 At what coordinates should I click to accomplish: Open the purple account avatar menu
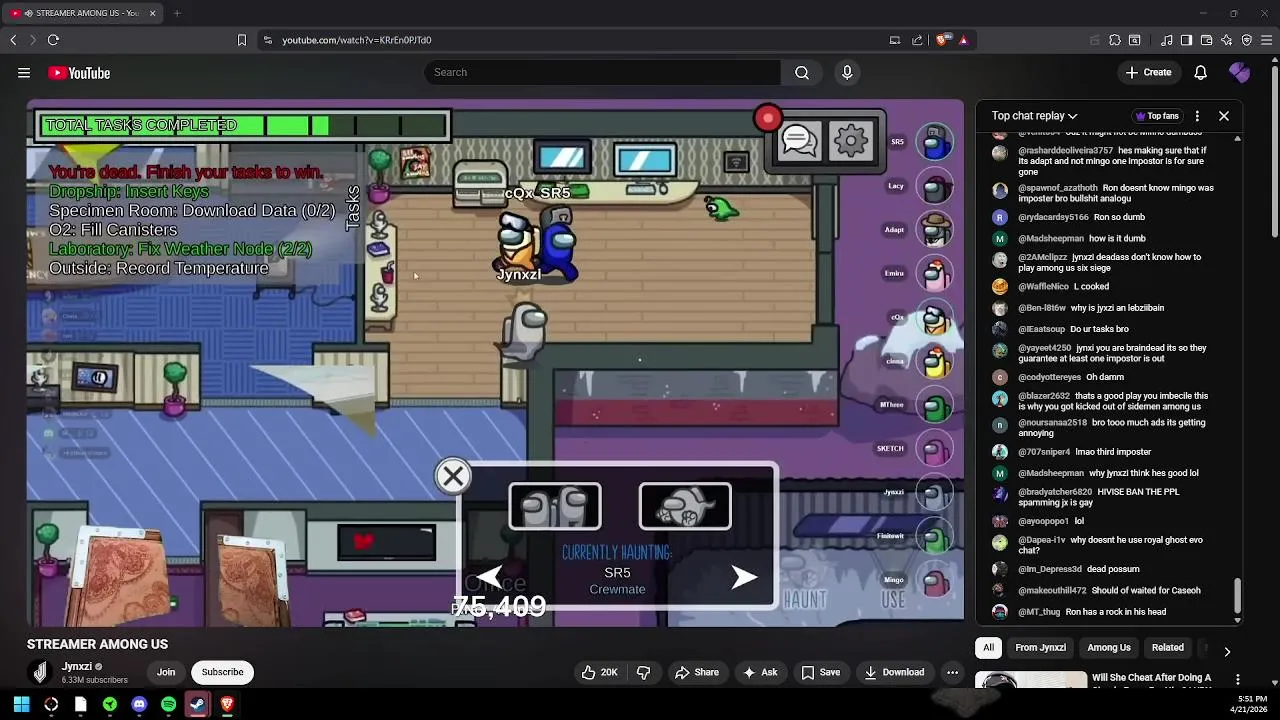point(1240,72)
